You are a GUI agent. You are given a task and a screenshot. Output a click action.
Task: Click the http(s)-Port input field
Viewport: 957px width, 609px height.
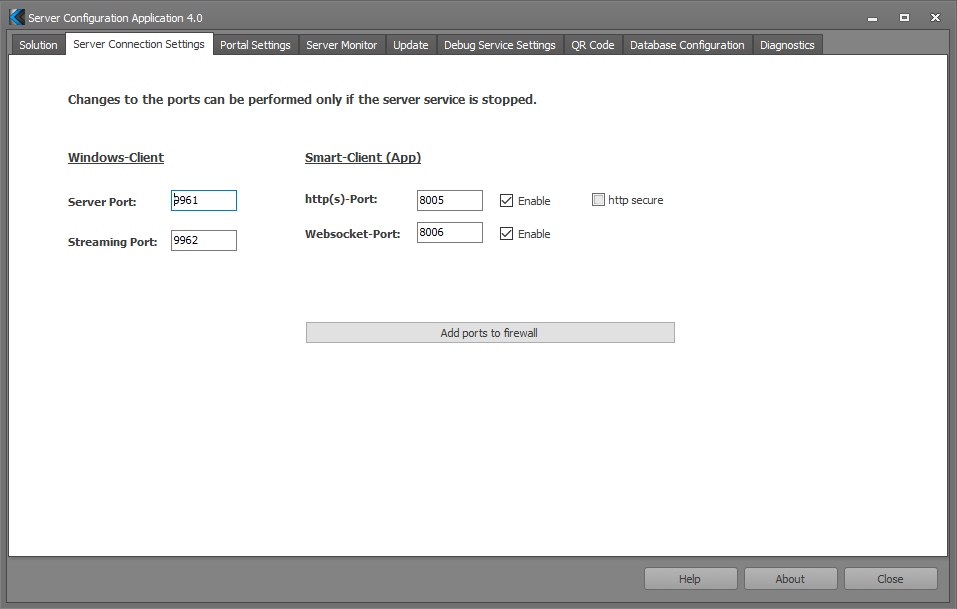450,200
